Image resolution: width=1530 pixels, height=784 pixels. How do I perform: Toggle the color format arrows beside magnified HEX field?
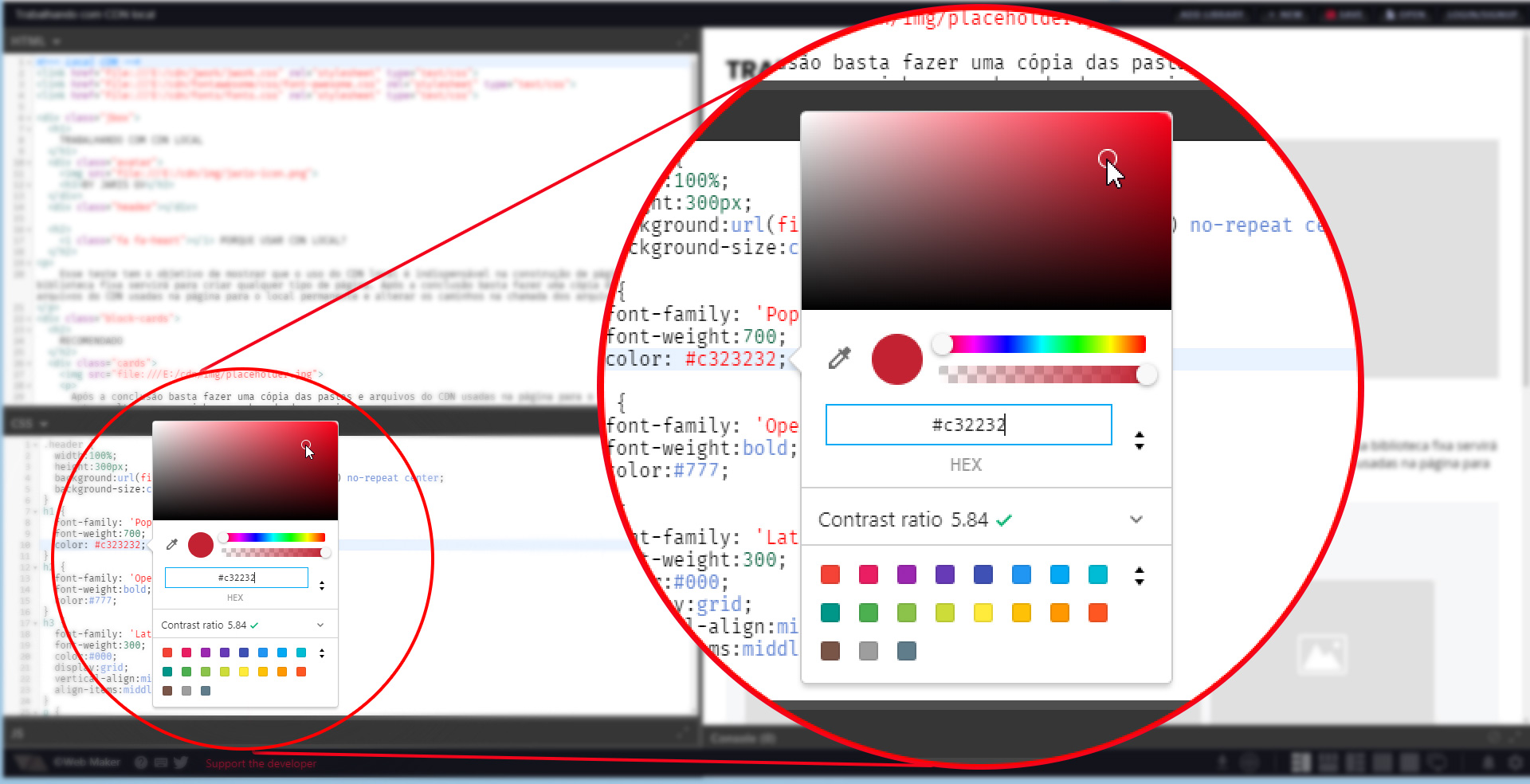pyautogui.click(x=1140, y=440)
